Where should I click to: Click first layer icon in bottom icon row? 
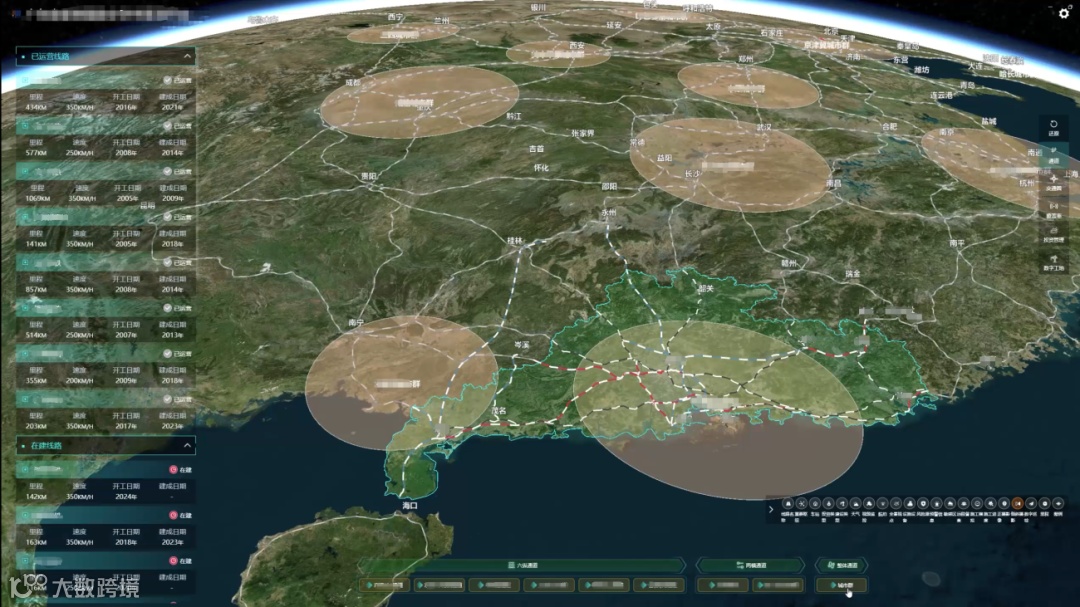click(788, 504)
